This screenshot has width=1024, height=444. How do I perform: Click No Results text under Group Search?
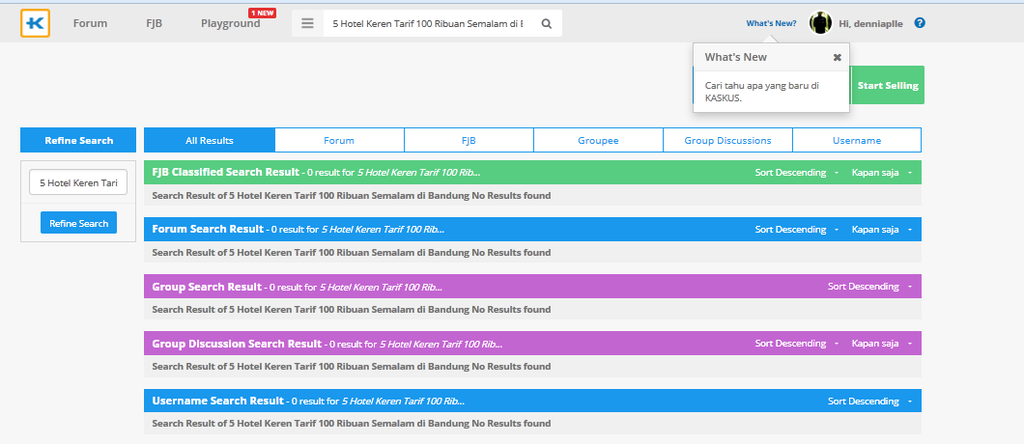click(351, 309)
